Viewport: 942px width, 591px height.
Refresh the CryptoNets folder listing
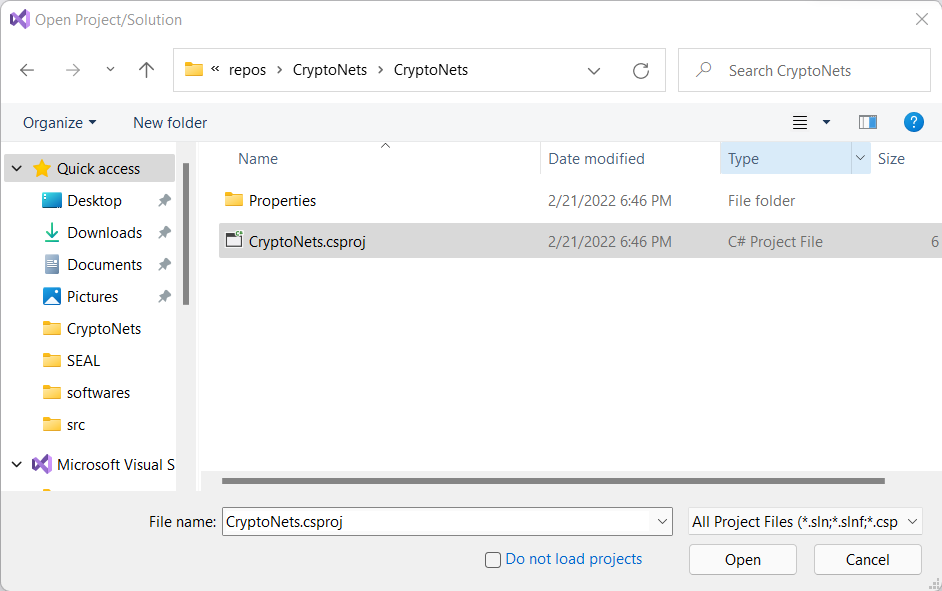(x=641, y=71)
